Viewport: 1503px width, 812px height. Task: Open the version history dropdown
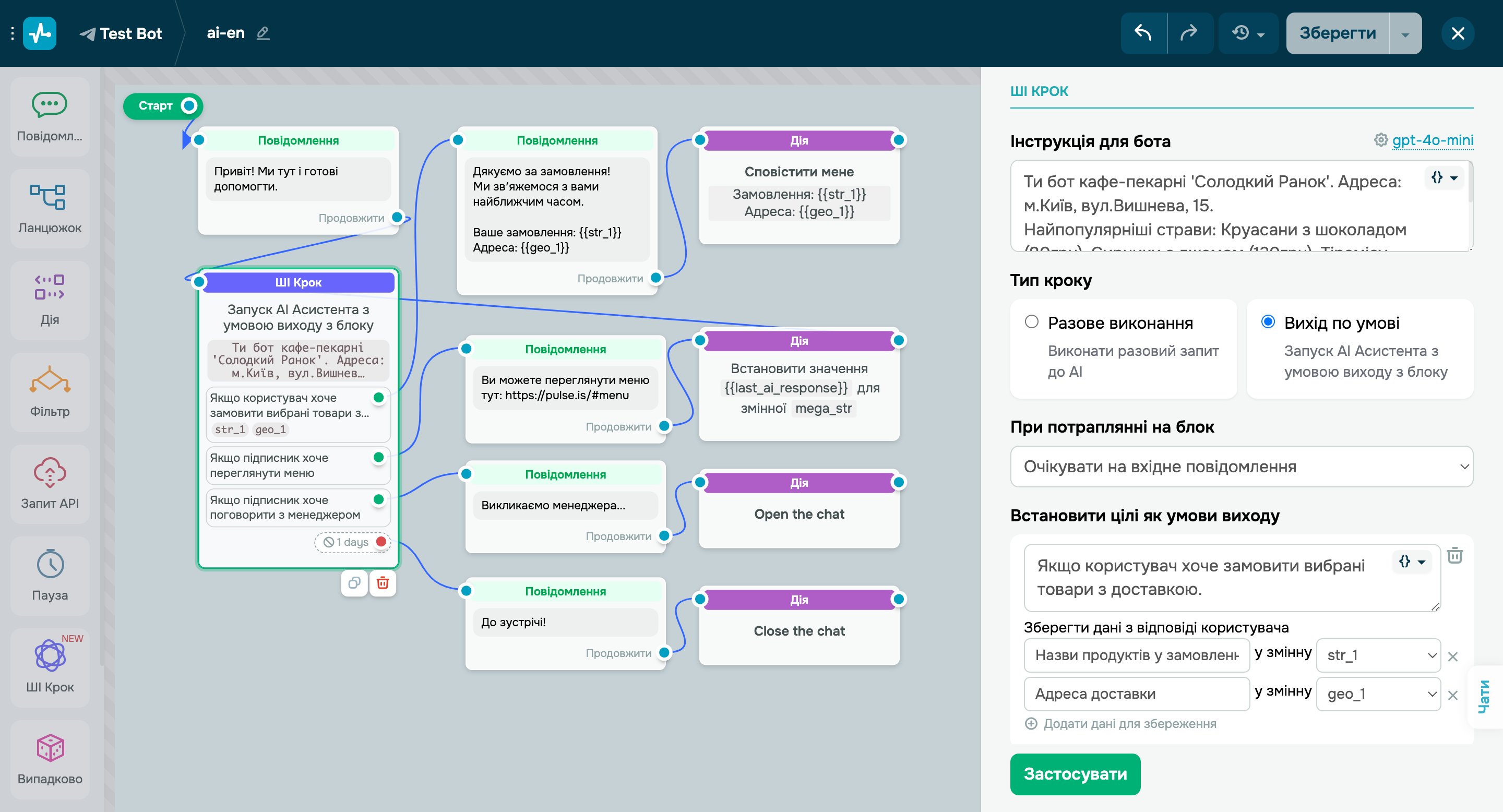tap(1247, 33)
